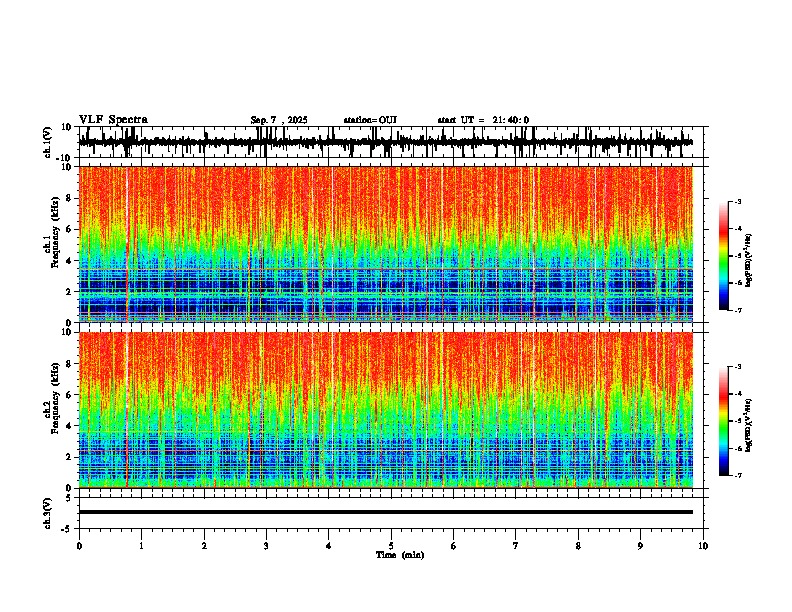Click the ch.3 flat black trace line
This screenshot has height=612, width=792.
click(385, 512)
